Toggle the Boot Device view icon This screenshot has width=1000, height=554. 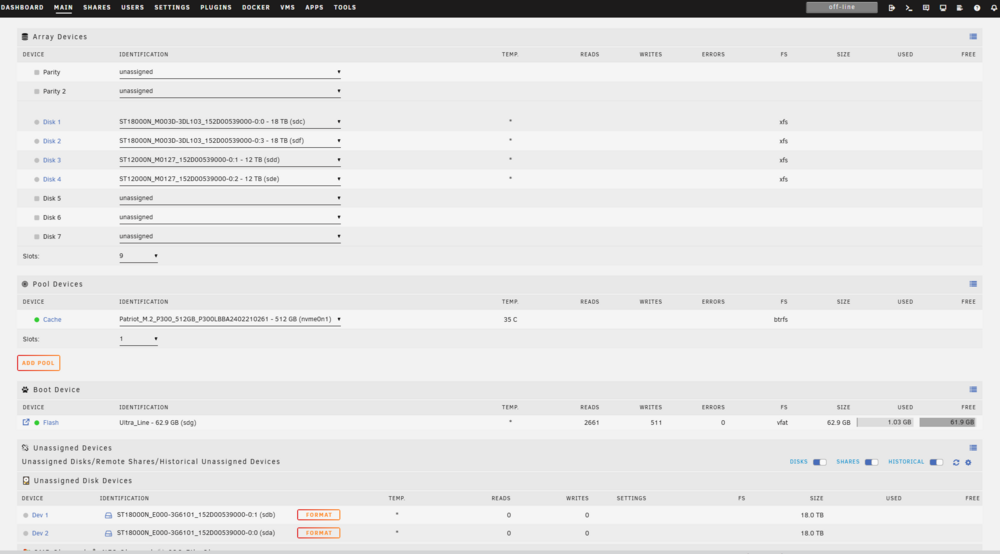pos(973,389)
